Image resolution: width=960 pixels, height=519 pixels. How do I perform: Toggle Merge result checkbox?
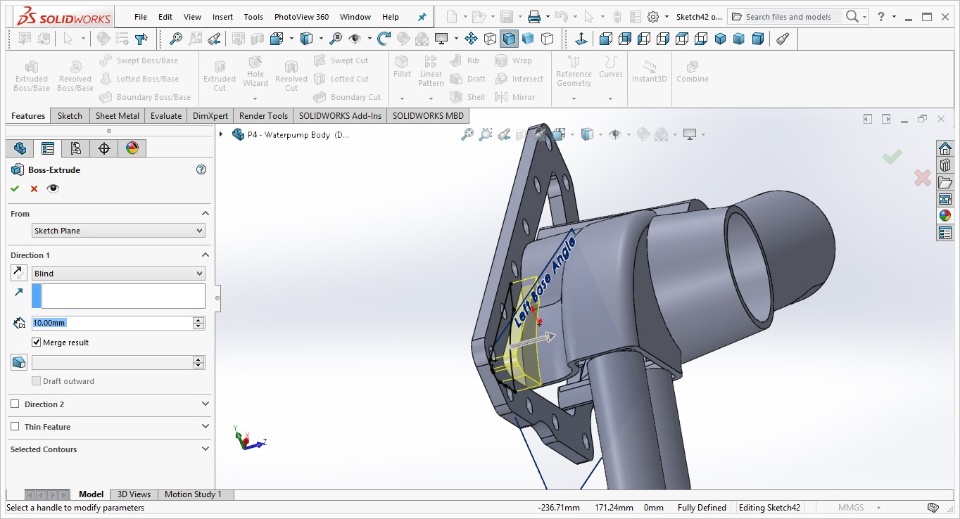coord(36,342)
